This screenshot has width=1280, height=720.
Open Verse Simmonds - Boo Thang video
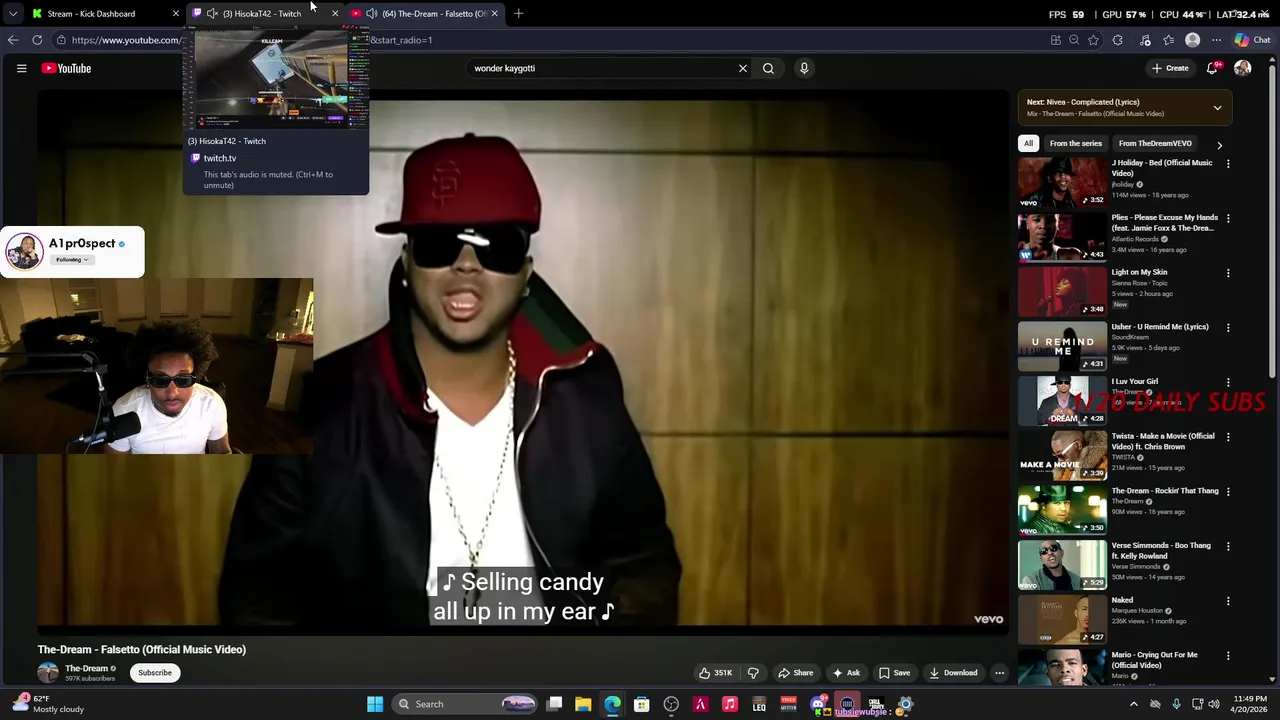(x=1062, y=565)
